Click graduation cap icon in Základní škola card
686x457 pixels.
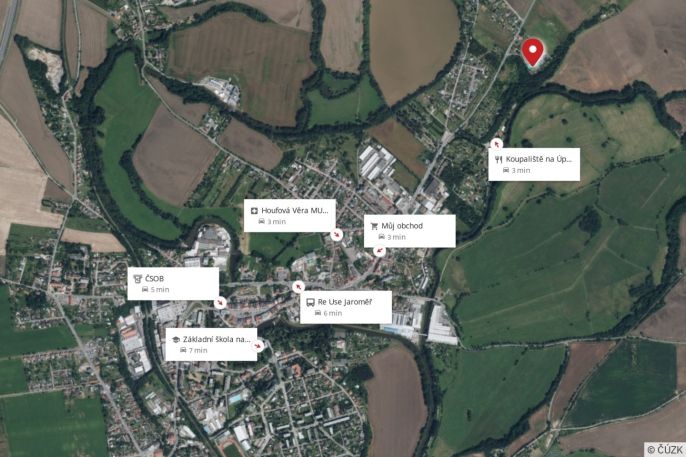pyautogui.click(x=176, y=339)
